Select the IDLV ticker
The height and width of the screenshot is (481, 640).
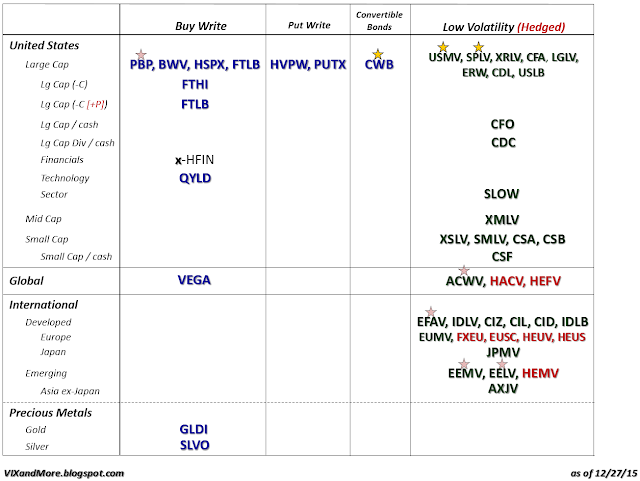465,322
